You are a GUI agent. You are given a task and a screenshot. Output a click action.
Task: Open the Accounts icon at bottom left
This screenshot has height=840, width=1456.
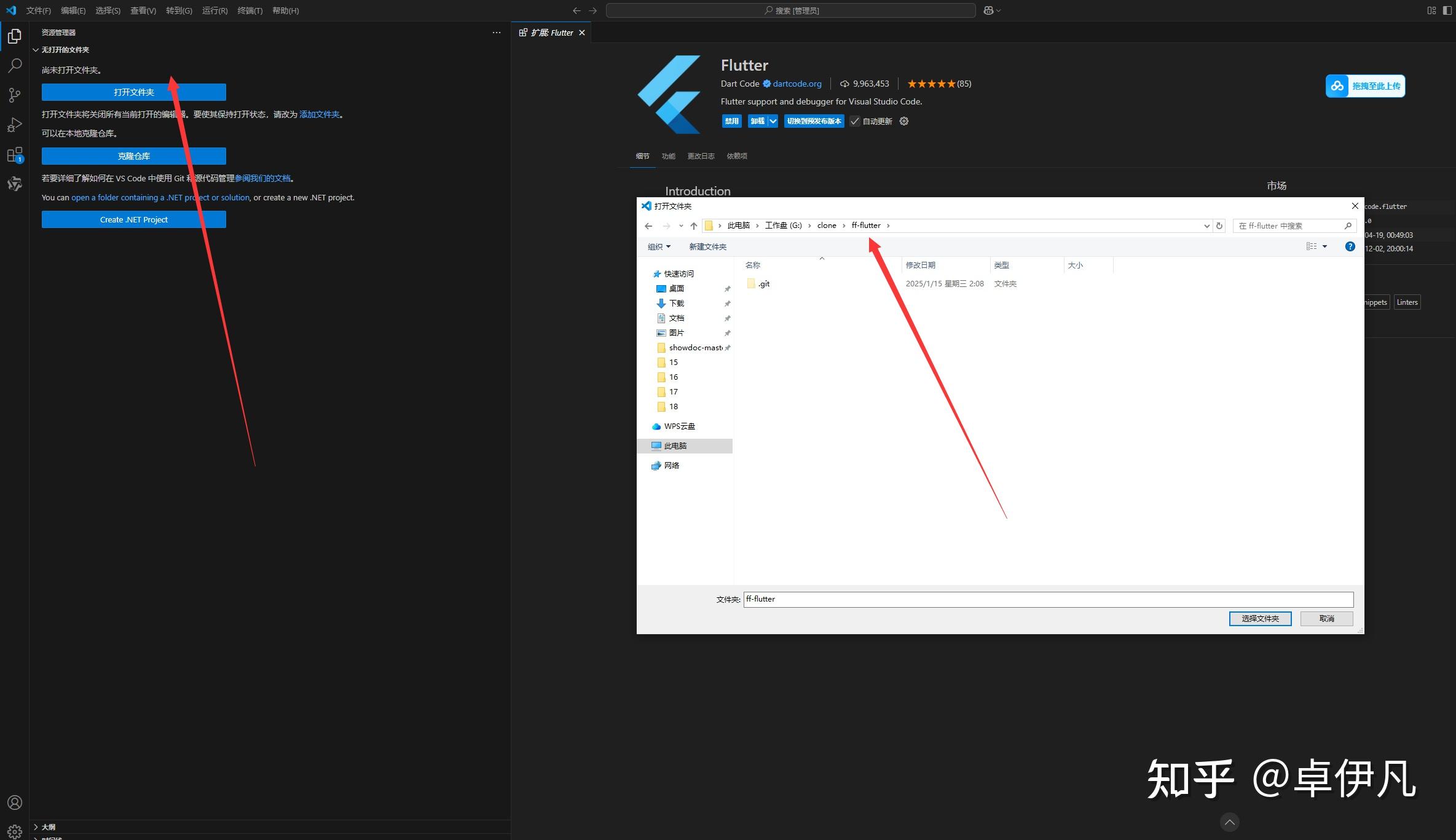tap(15, 802)
